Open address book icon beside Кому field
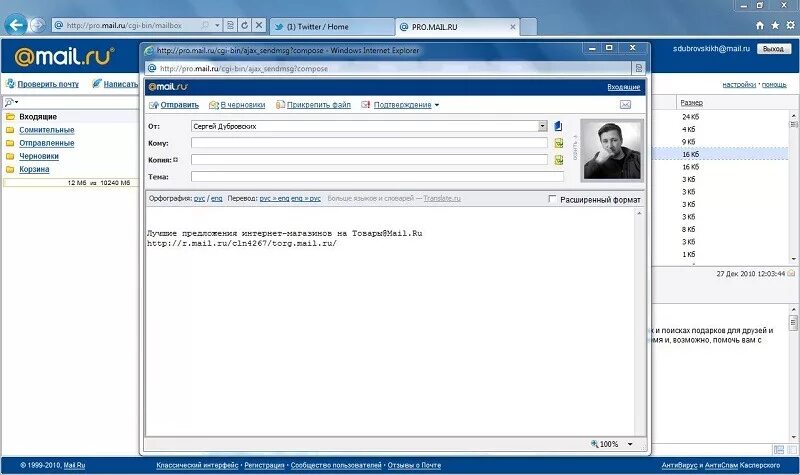The image size is (800, 475). 559,143
